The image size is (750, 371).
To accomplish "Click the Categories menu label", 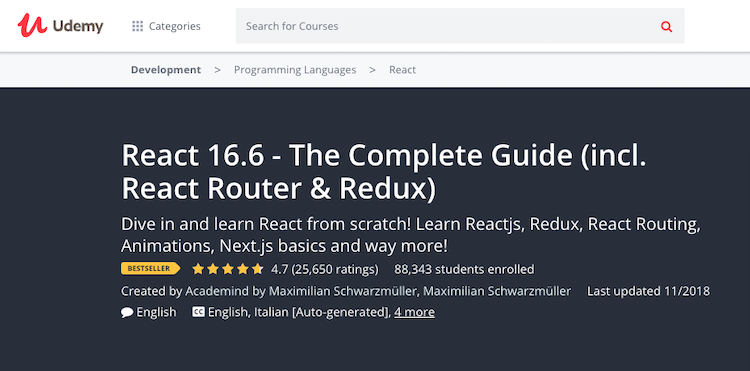I will pos(175,26).
